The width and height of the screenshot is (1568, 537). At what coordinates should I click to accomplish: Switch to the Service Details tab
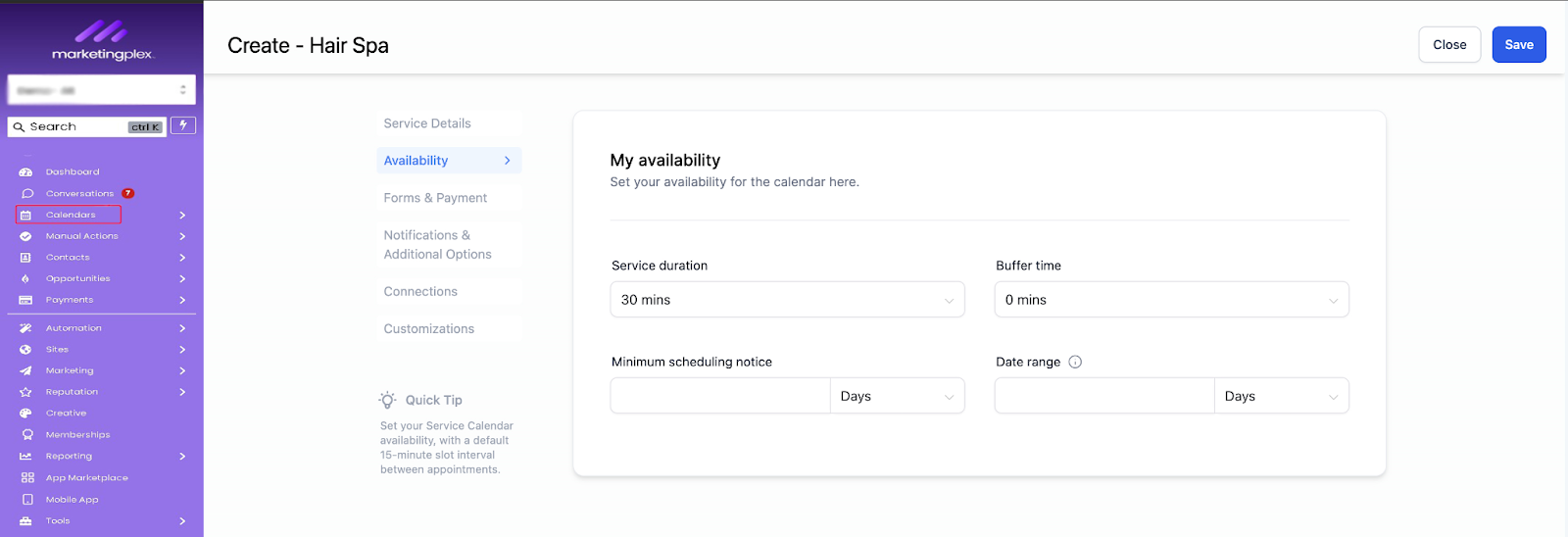click(x=449, y=123)
